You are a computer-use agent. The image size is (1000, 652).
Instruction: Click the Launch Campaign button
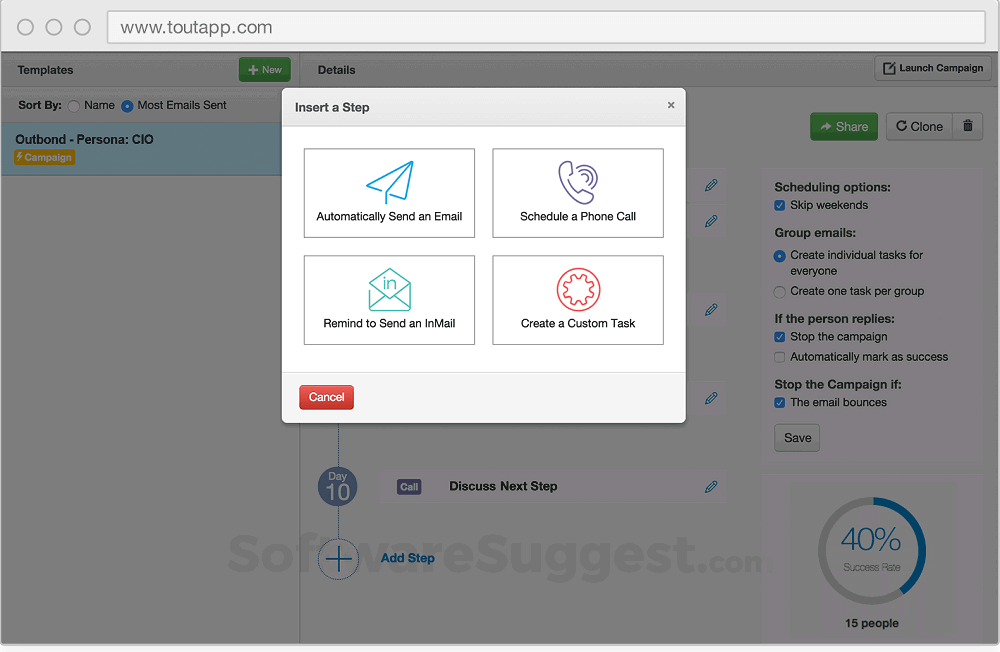(932, 68)
